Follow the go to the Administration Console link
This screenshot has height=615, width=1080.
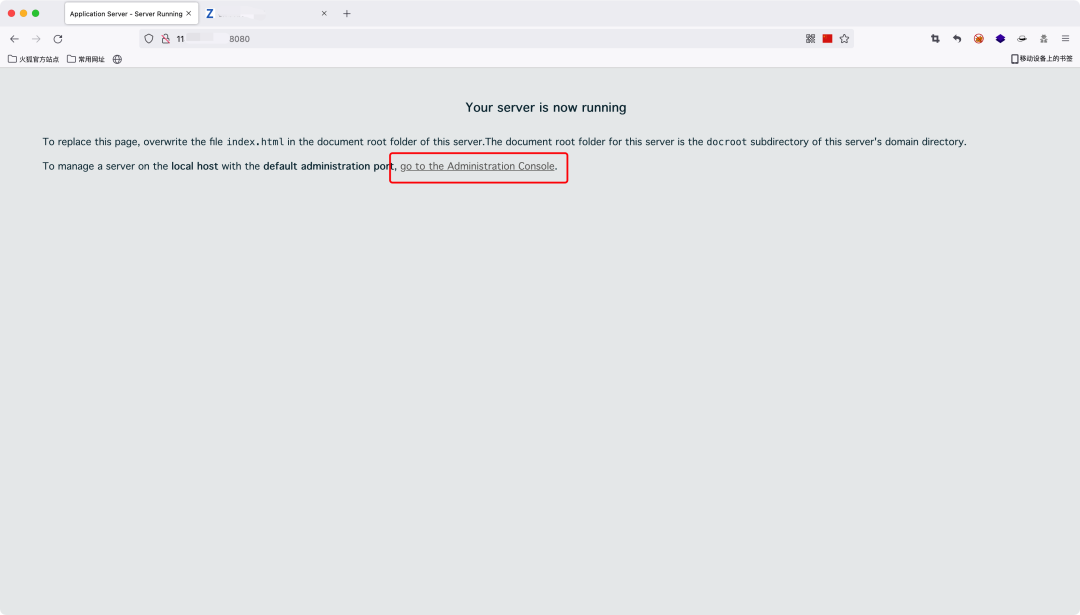(477, 166)
